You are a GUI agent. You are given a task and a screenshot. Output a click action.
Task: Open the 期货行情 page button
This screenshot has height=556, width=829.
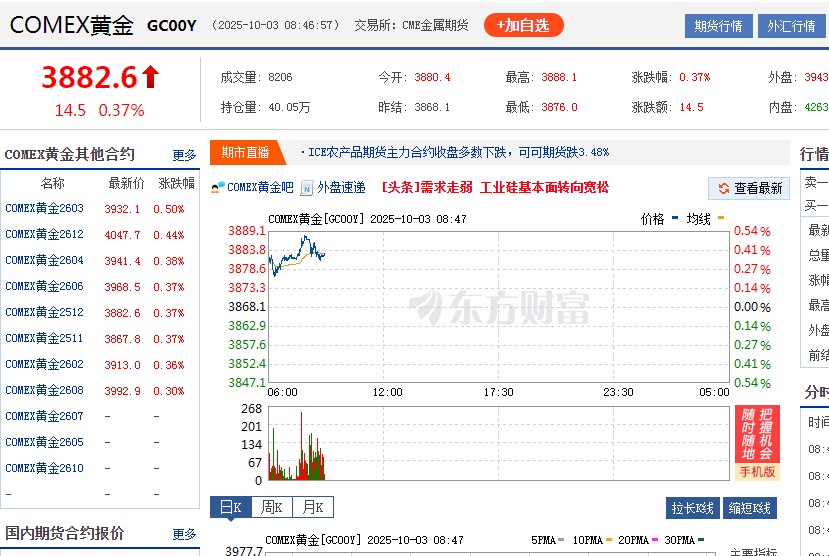pos(718,26)
